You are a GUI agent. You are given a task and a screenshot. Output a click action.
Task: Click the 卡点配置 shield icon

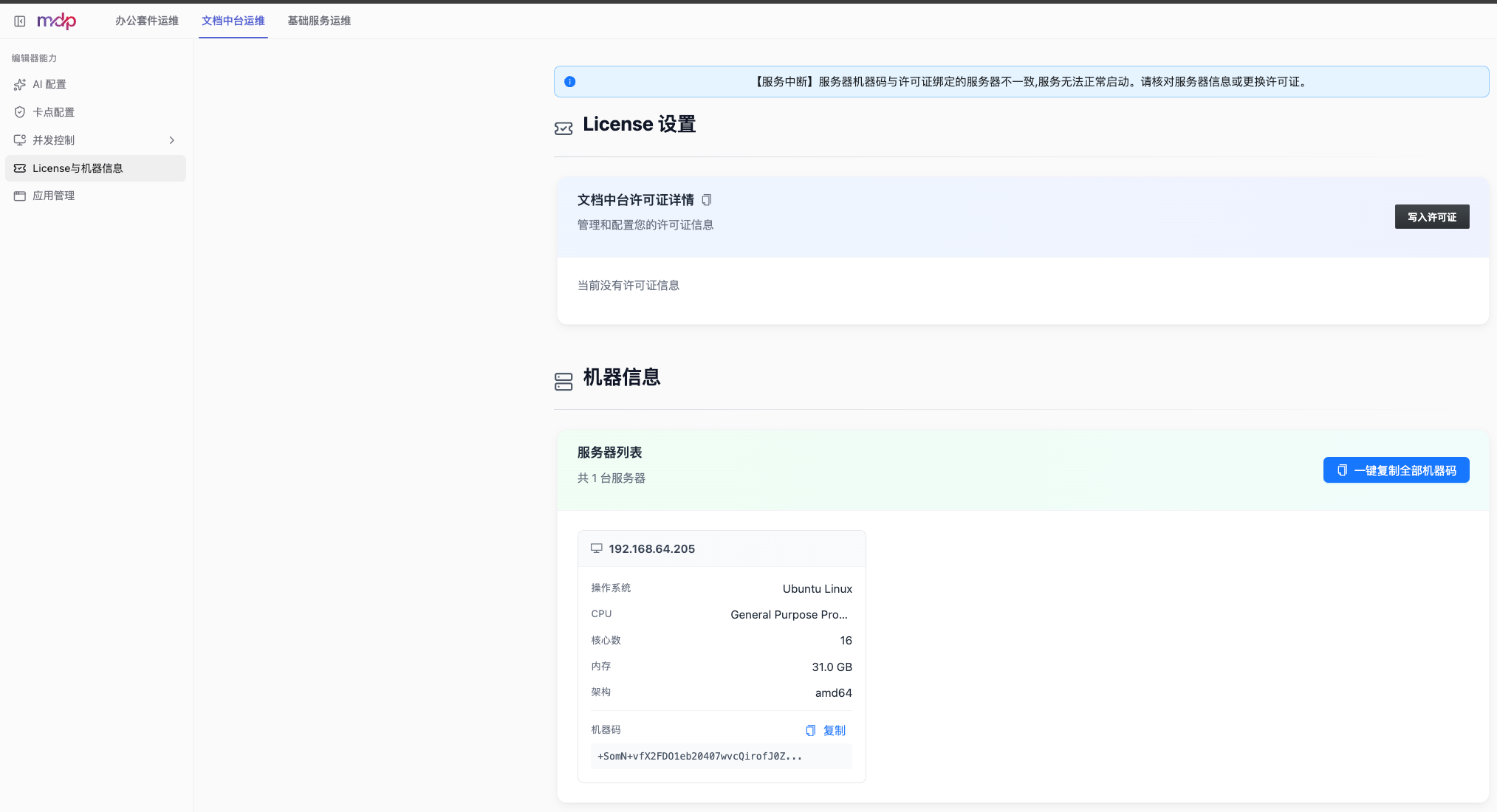point(20,112)
